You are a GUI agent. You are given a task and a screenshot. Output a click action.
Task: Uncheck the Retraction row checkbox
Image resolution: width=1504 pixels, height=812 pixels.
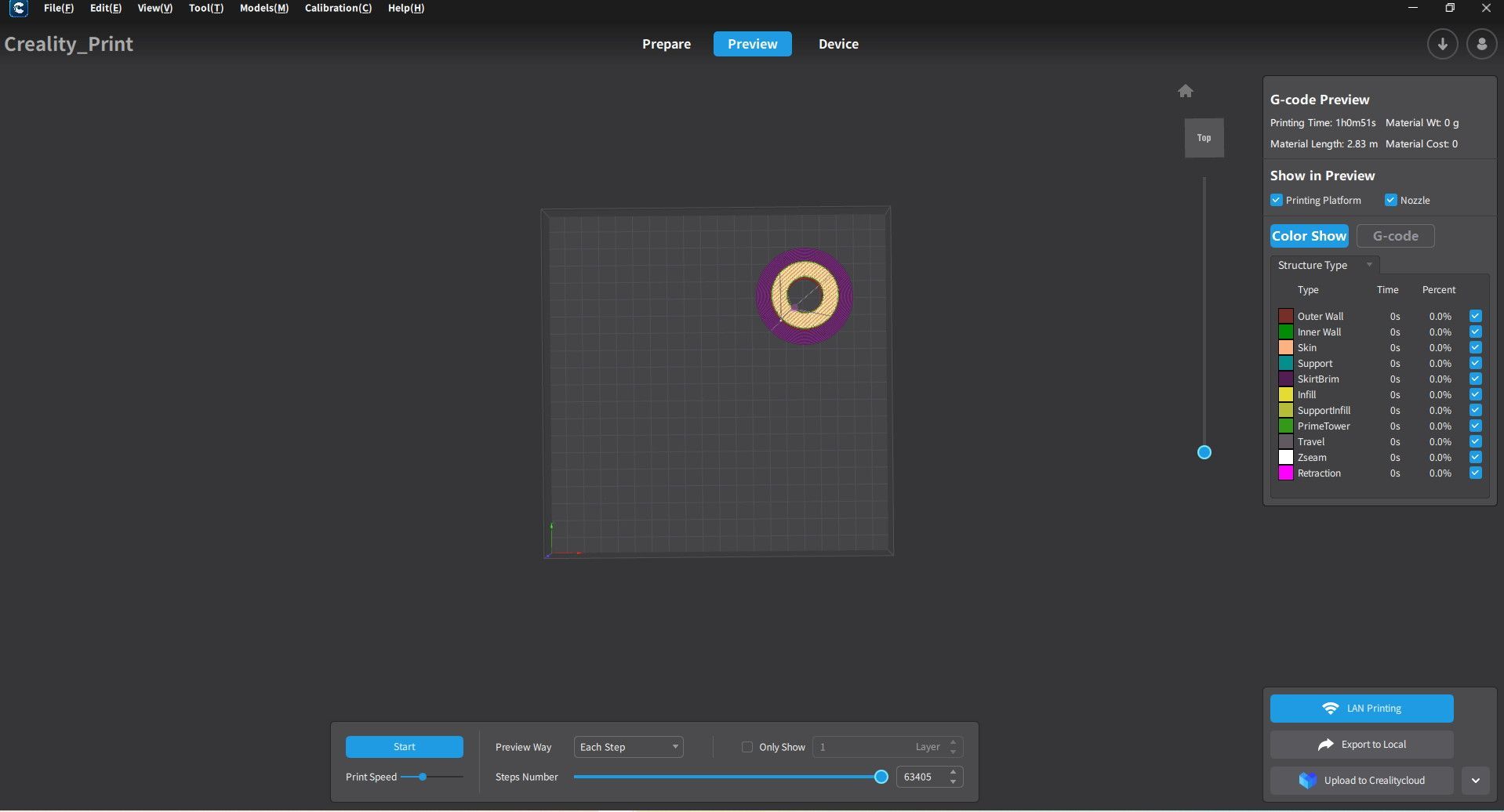coord(1475,473)
